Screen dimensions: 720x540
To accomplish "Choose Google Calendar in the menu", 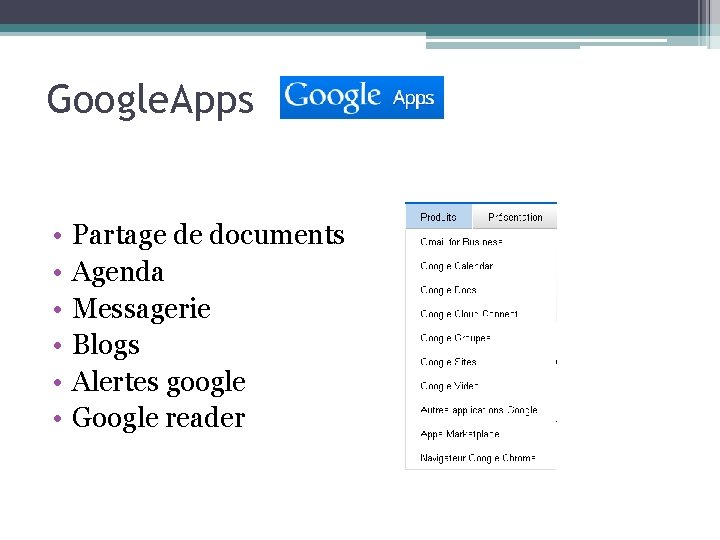I will [456, 266].
